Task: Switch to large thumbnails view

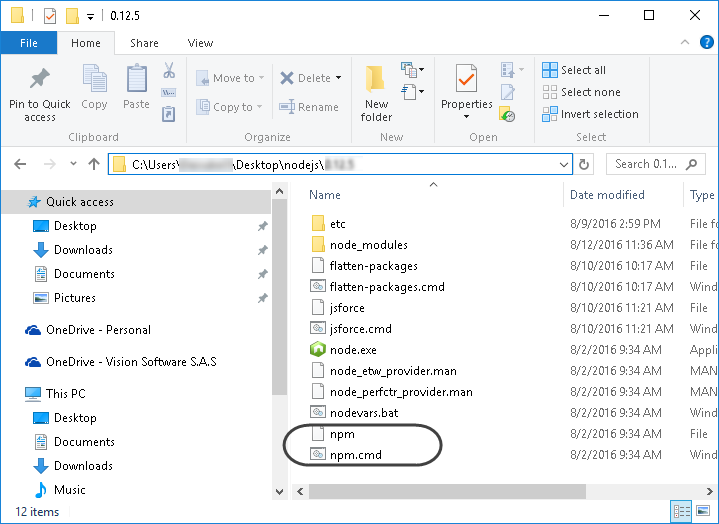Action: 702,511
